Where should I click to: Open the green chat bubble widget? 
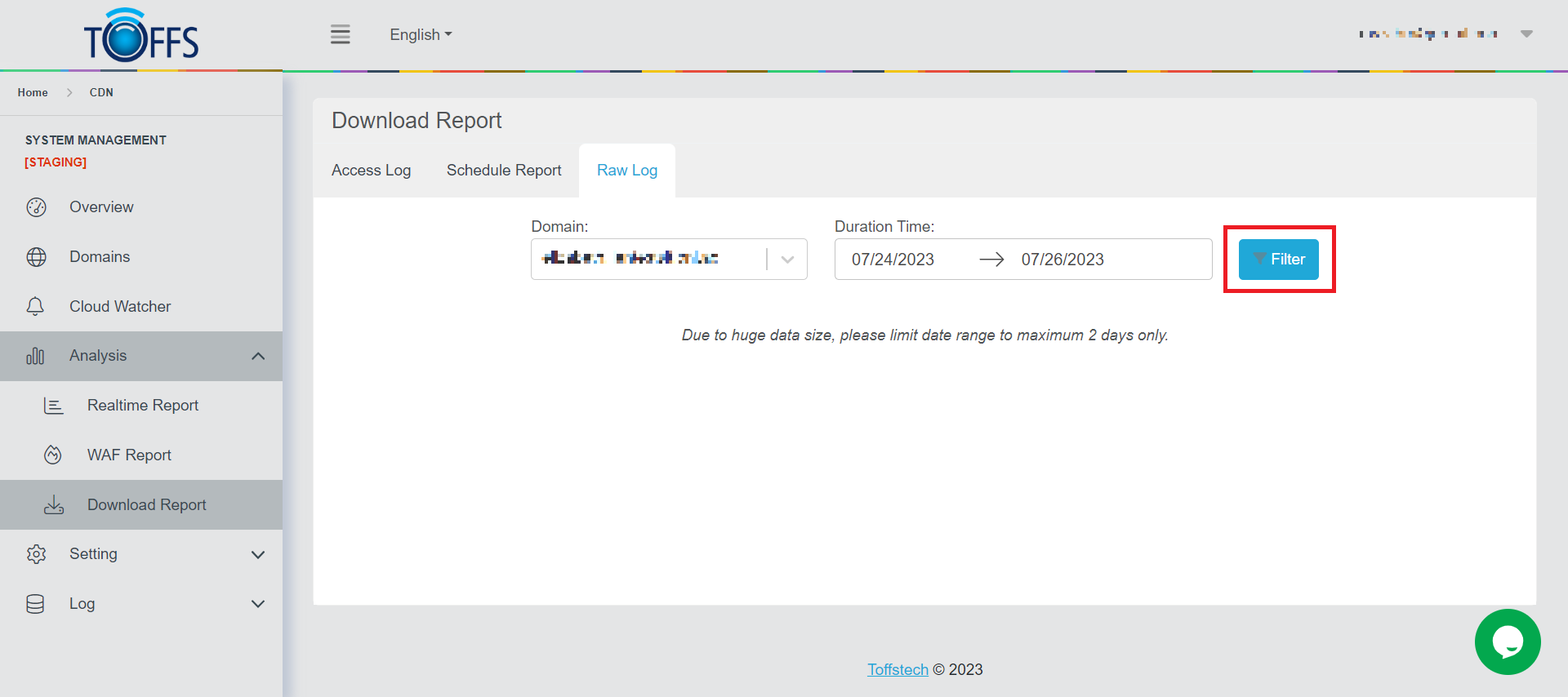pyautogui.click(x=1507, y=642)
